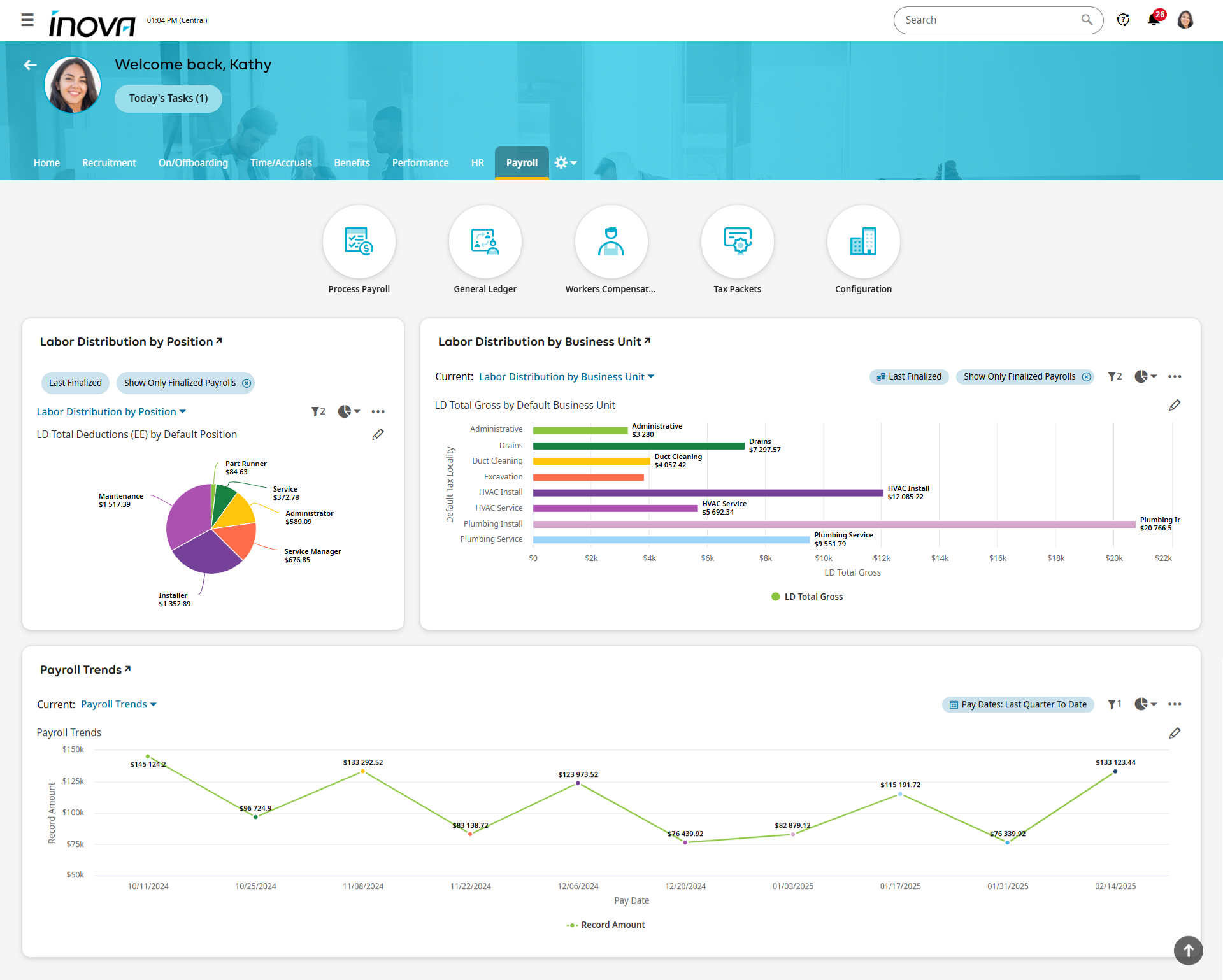This screenshot has height=980, width=1223.
Task: Open the Tax Packets icon
Action: pyautogui.click(x=737, y=242)
